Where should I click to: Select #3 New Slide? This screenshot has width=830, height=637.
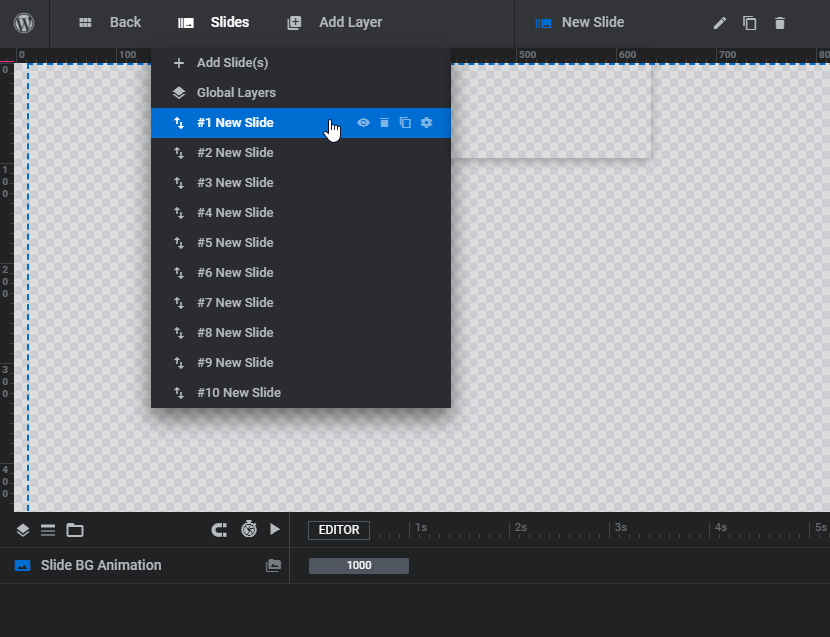[x=301, y=183]
